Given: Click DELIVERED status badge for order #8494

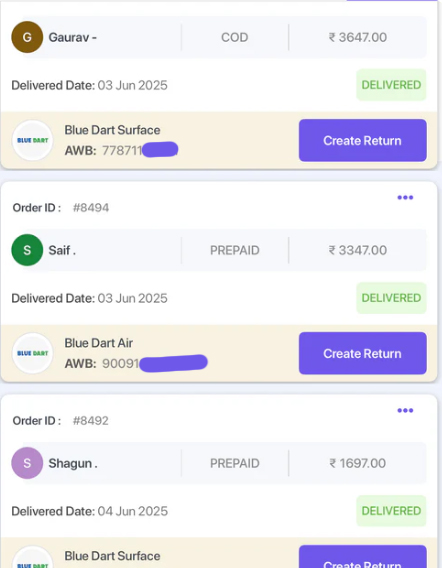Looking at the screenshot, I should point(391,298).
